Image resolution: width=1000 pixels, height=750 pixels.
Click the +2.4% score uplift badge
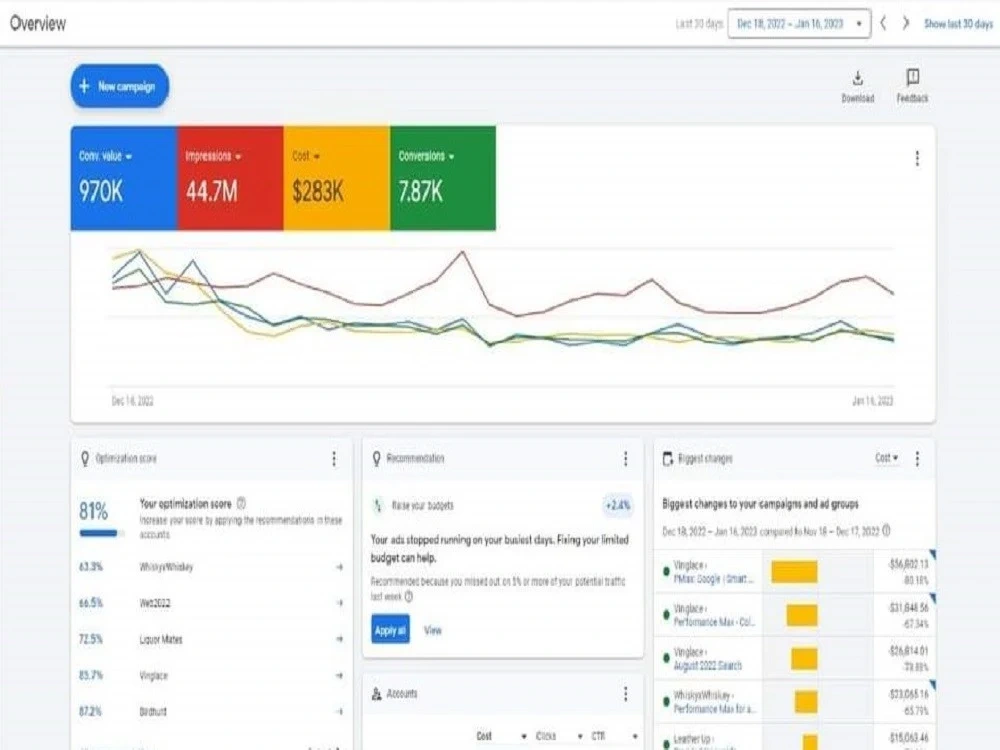click(x=617, y=506)
